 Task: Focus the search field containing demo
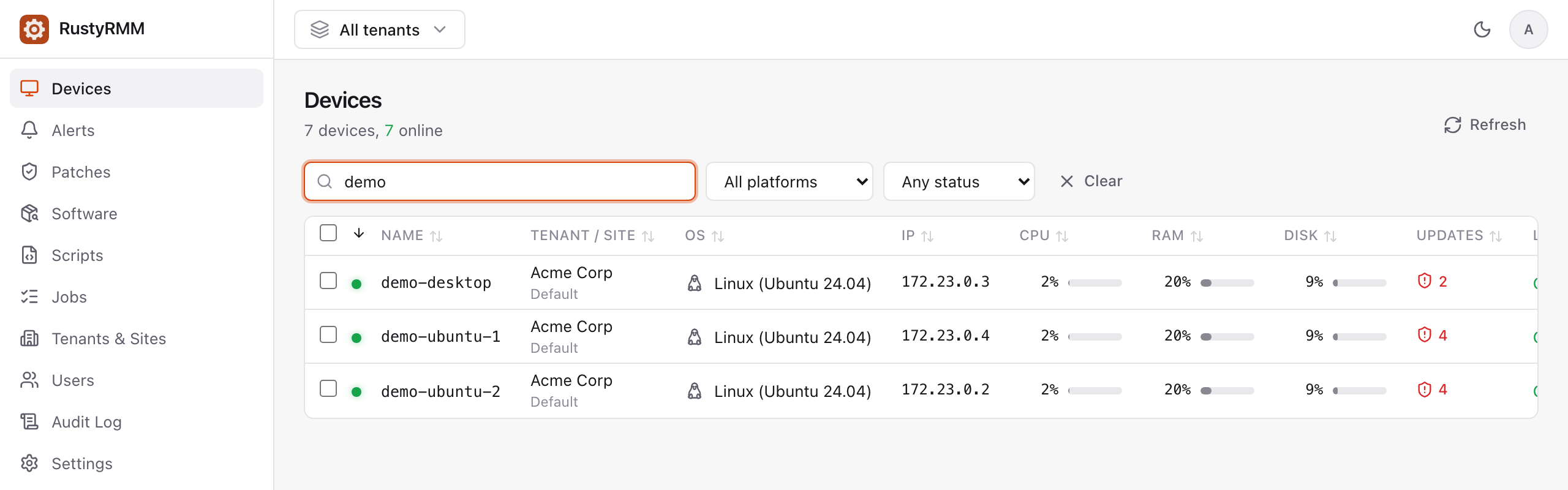coord(500,181)
